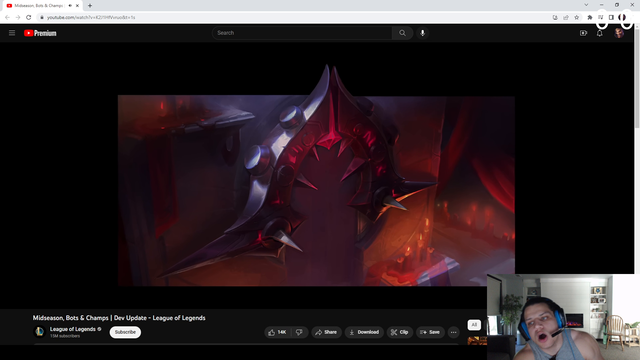
Task: Expand the tab search chevron
Action: [586, 5]
